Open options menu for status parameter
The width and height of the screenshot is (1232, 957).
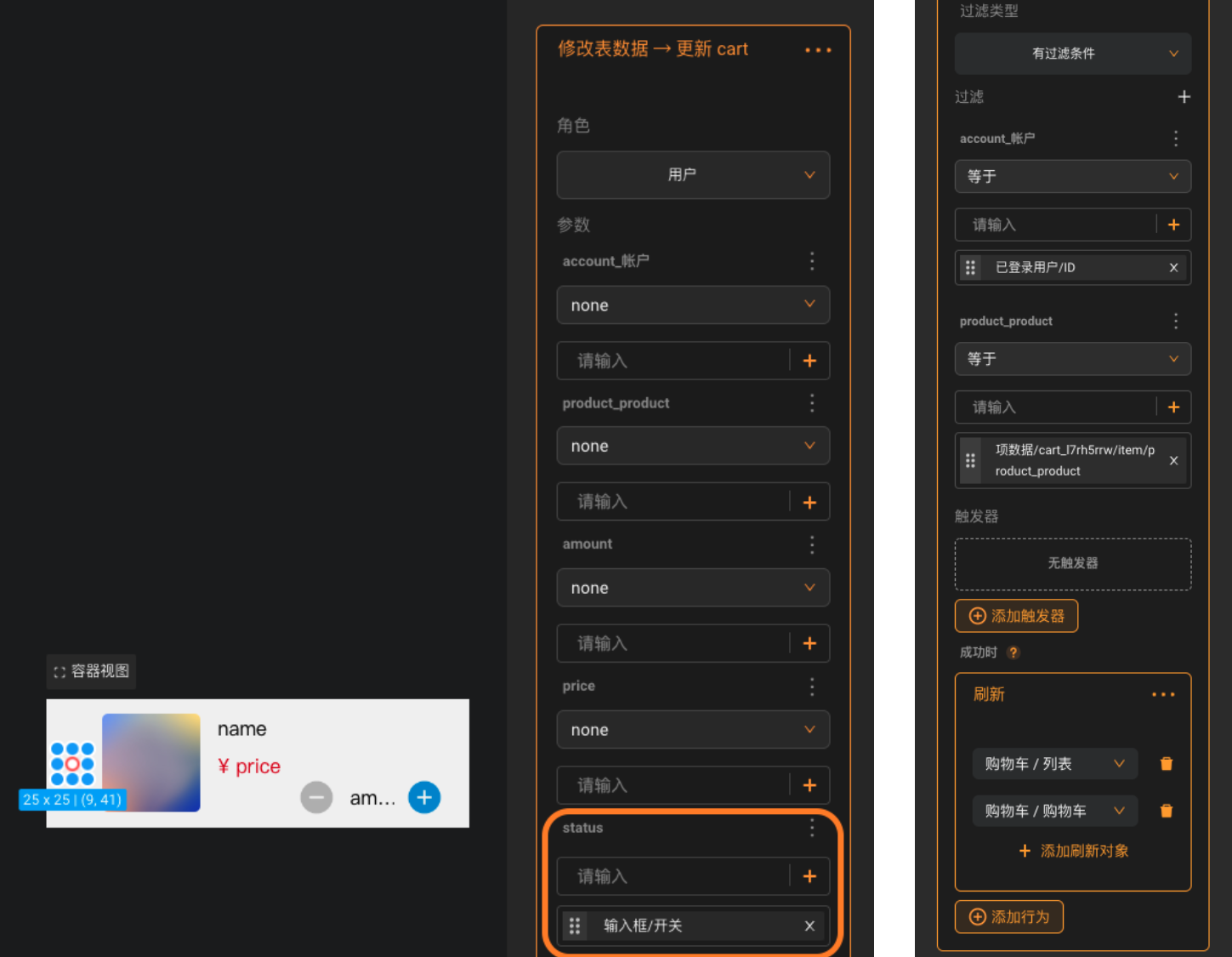pyautogui.click(x=812, y=828)
